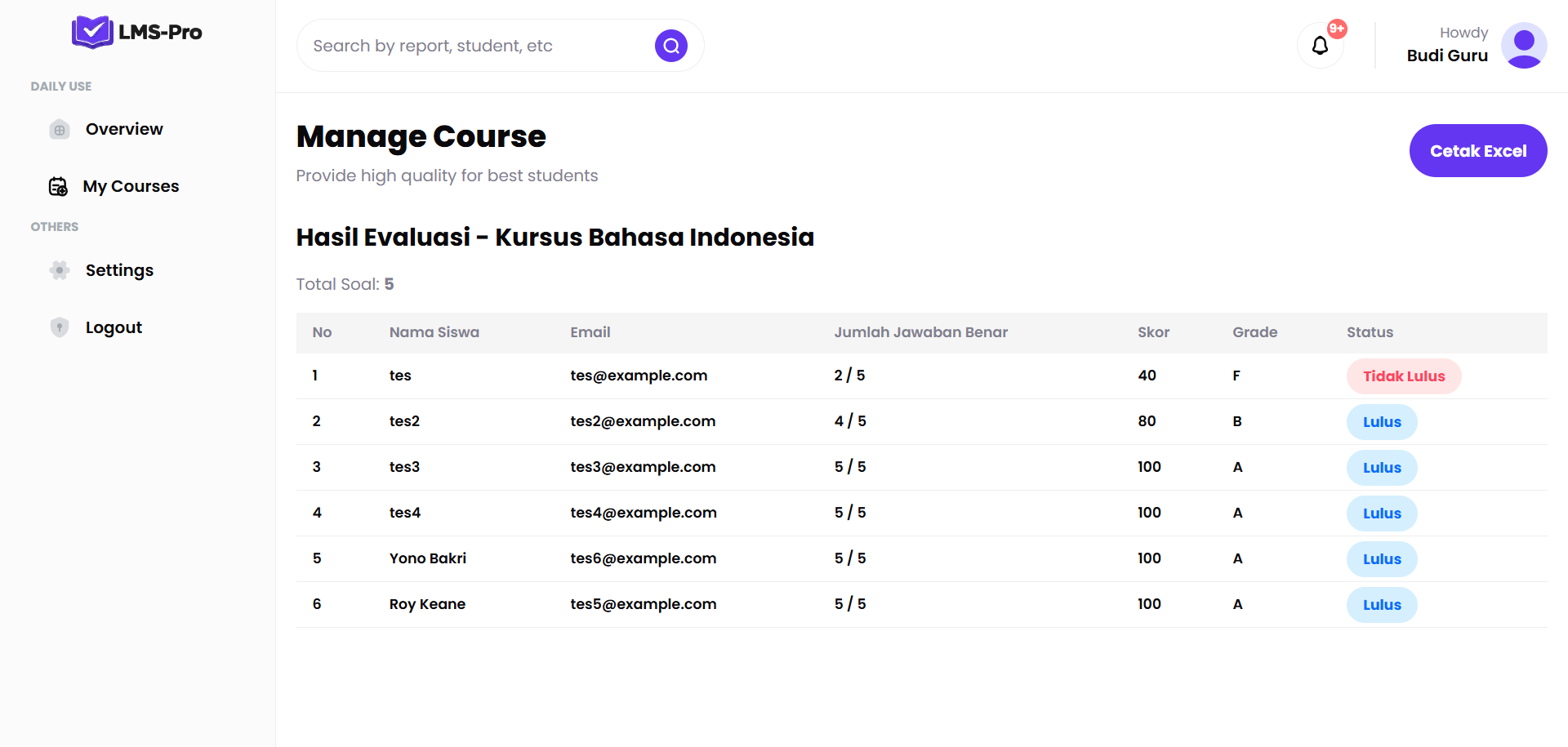Click the purple search magnifier button
This screenshot has height=747, width=1568.
click(x=671, y=46)
